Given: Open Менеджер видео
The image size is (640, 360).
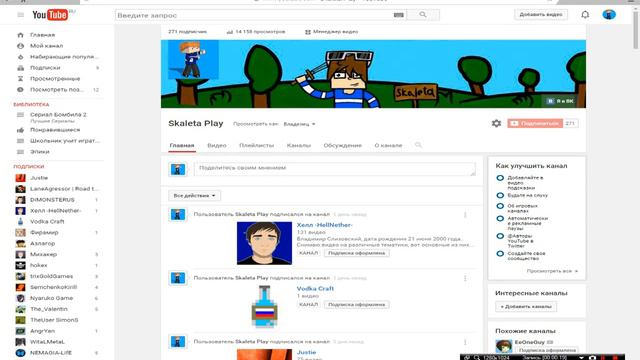Looking at the screenshot, I should point(331,32).
